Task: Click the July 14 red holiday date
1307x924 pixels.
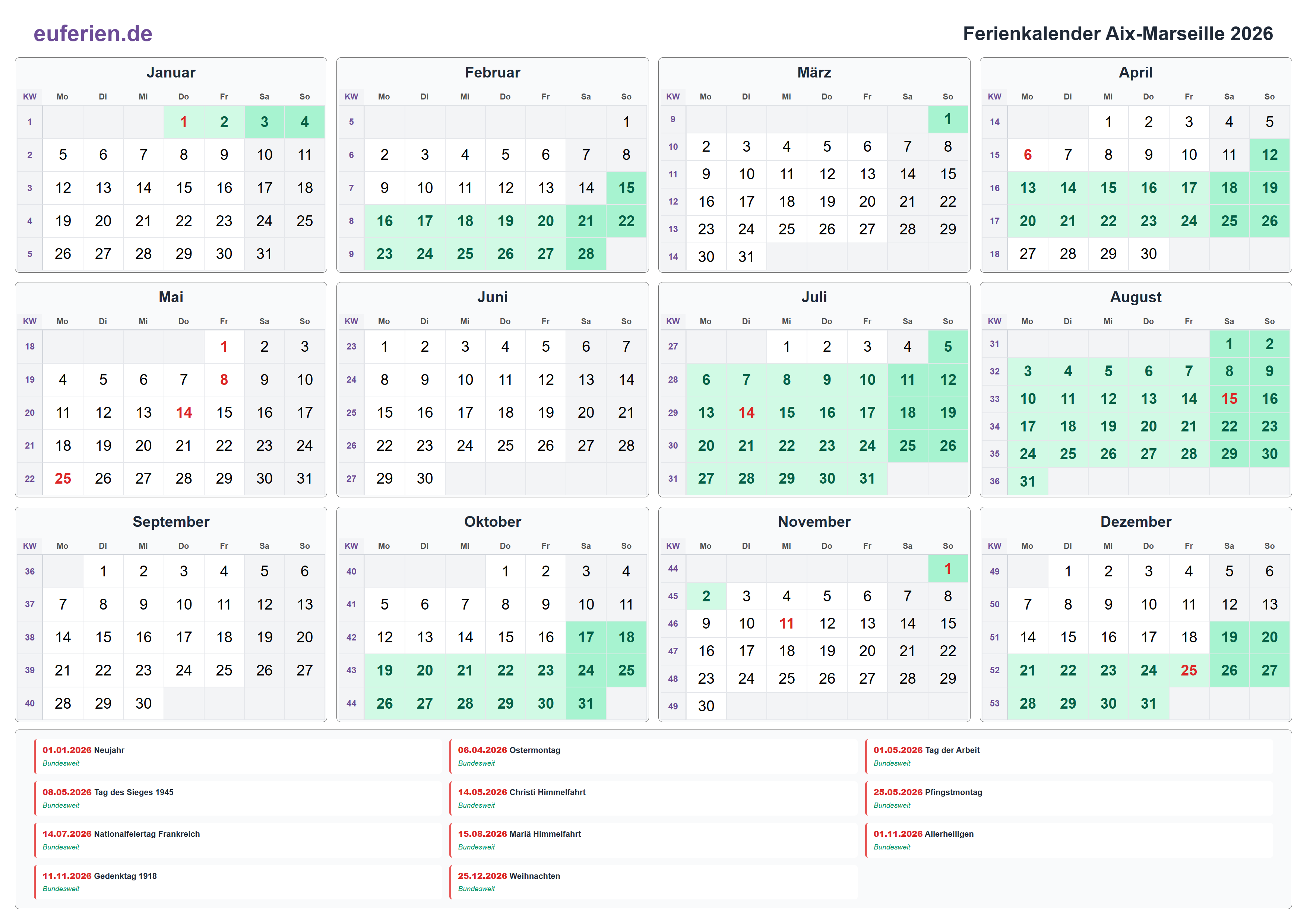Action: 746,413
